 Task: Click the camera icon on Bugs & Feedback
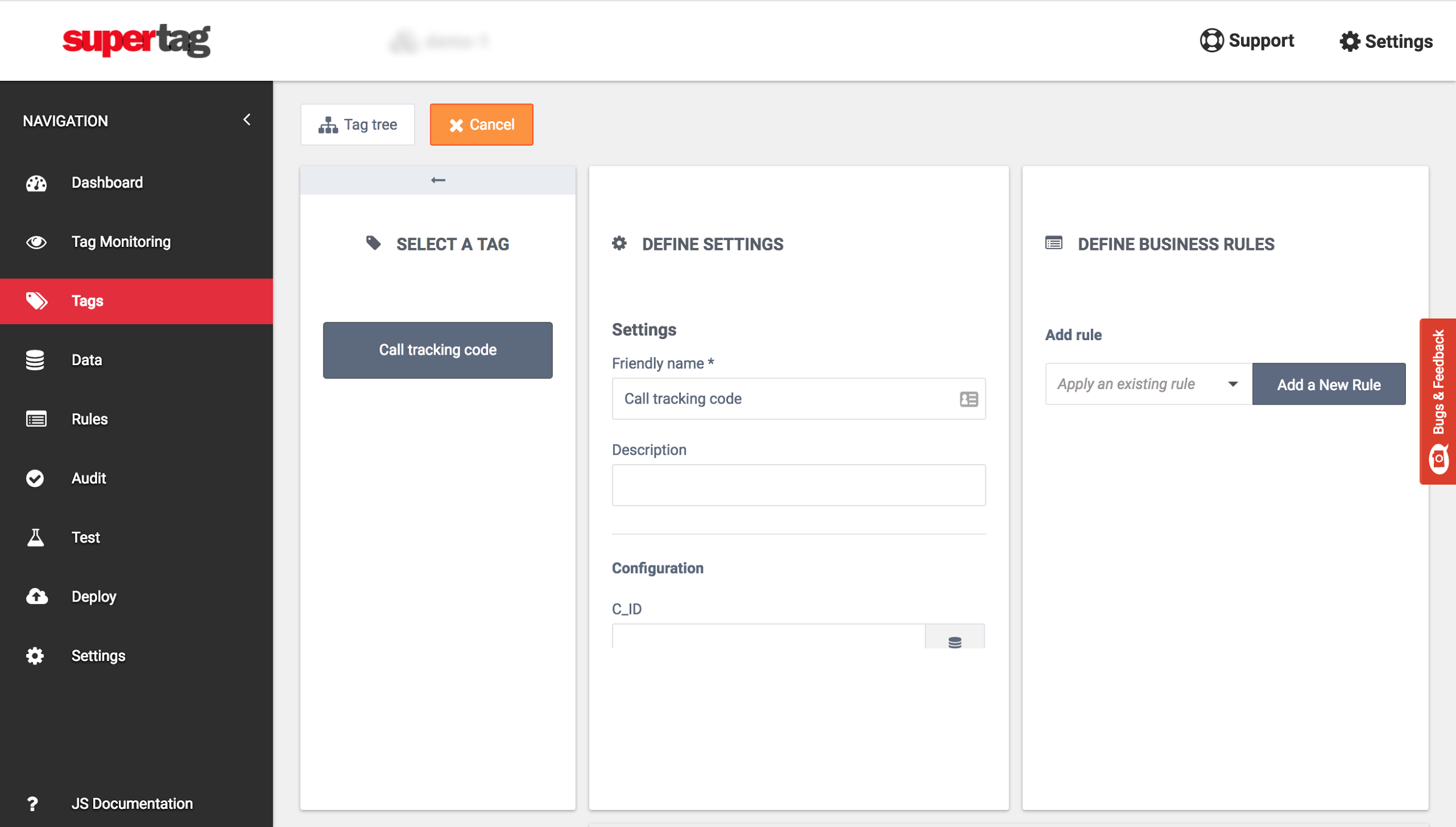1439,459
